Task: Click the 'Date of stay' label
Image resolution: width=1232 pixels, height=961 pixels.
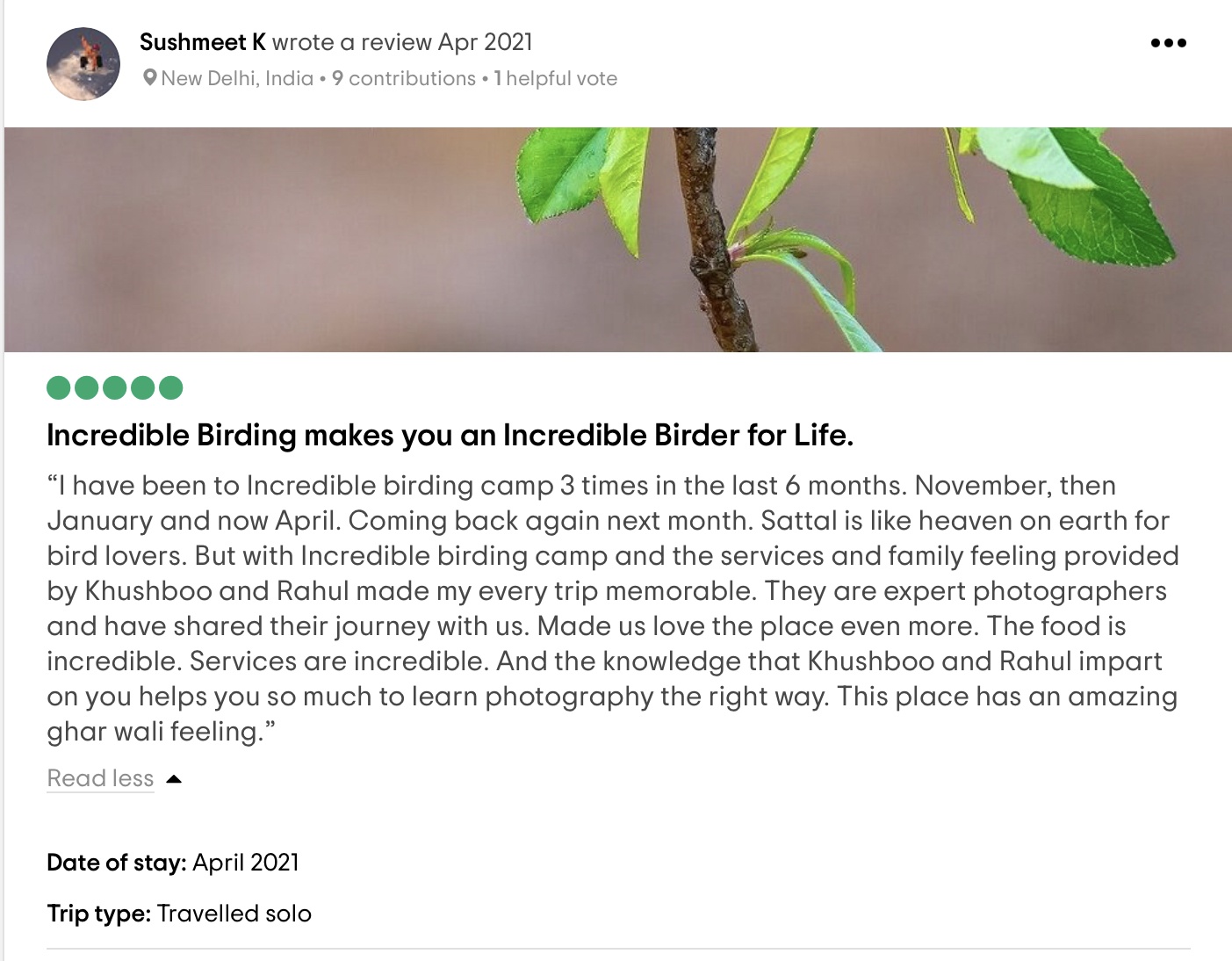Action: tap(116, 863)
